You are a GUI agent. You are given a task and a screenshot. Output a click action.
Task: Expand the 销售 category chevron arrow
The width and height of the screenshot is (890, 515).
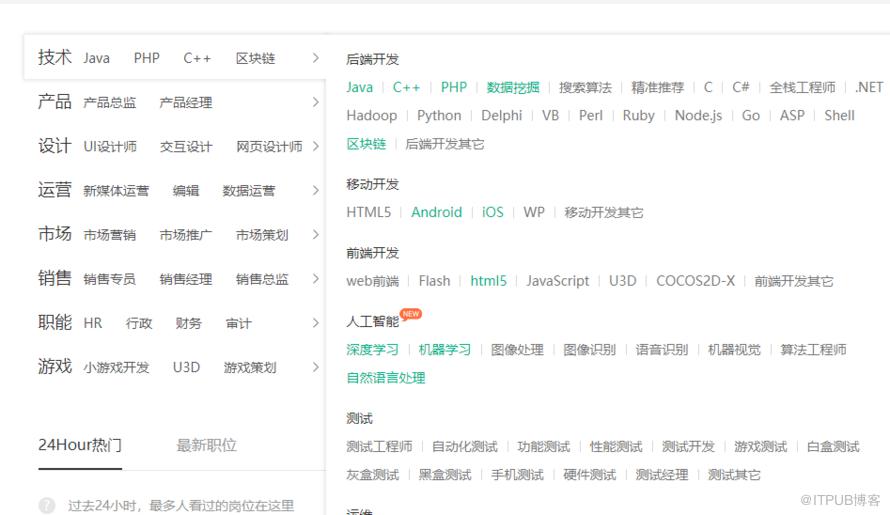(x=316, y=279)
